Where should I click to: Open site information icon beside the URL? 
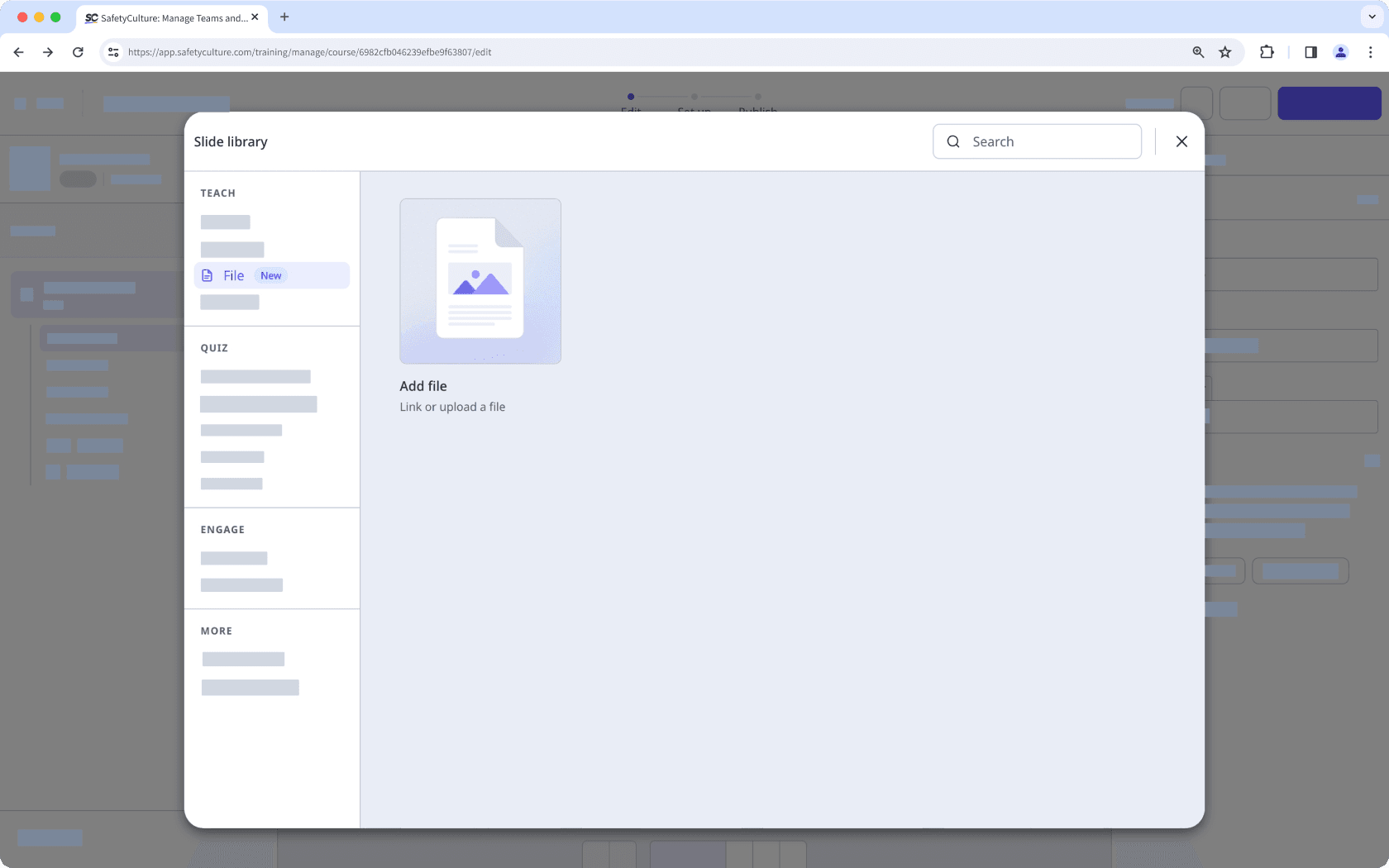tap(112, 51)
